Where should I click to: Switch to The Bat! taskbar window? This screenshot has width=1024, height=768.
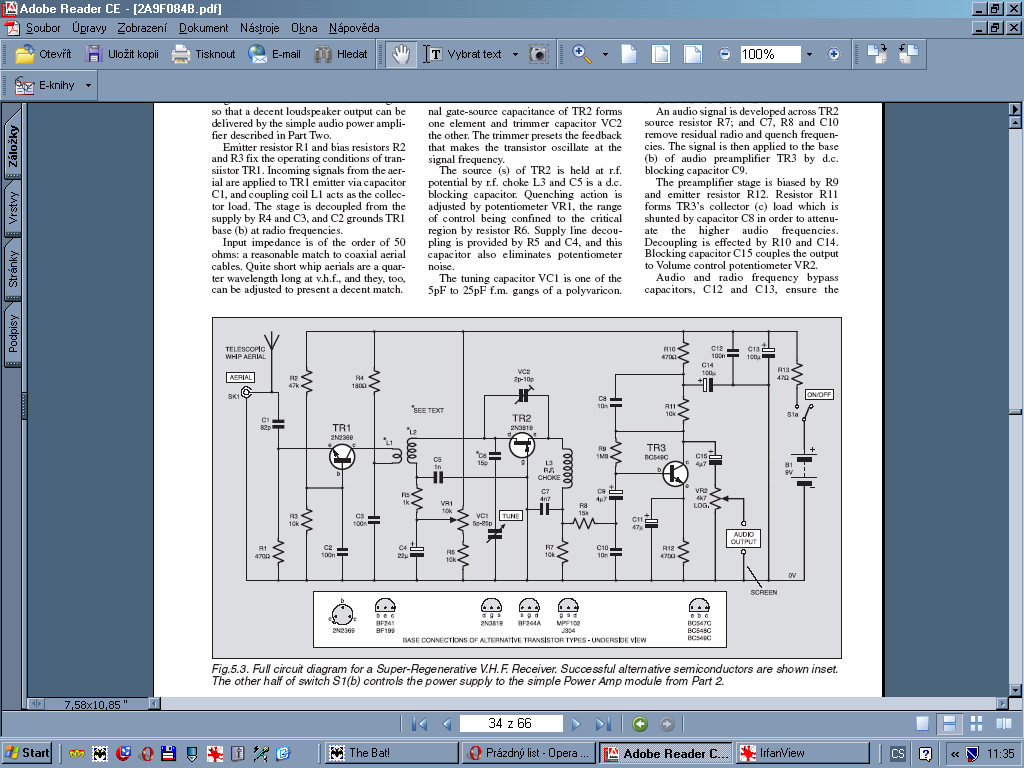tap(391, 753)
